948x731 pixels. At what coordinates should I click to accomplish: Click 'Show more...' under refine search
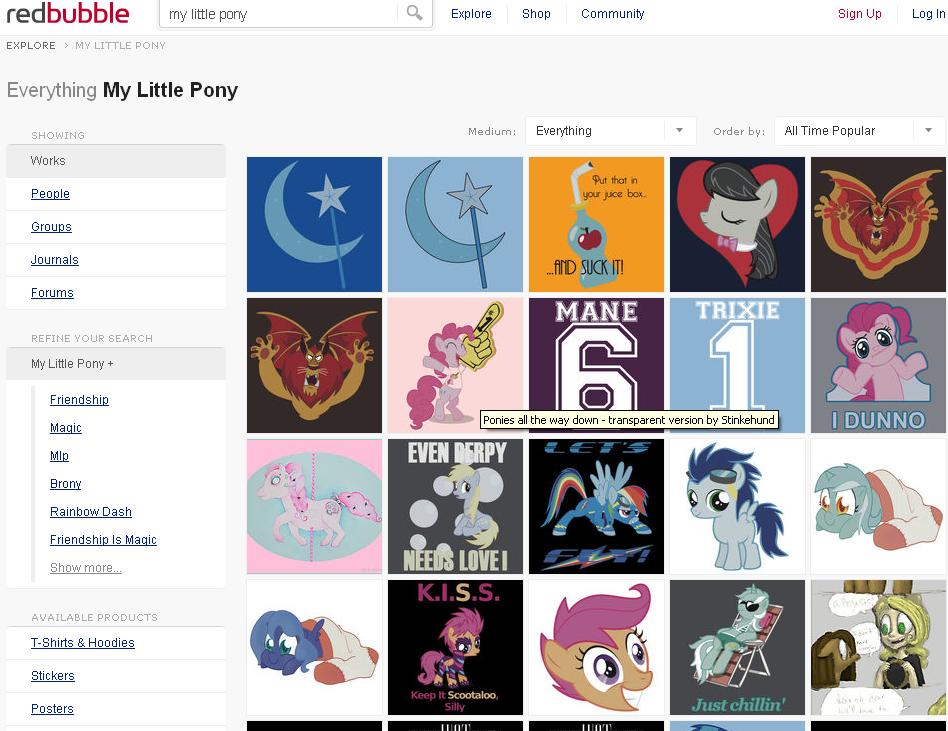(86, 568)
